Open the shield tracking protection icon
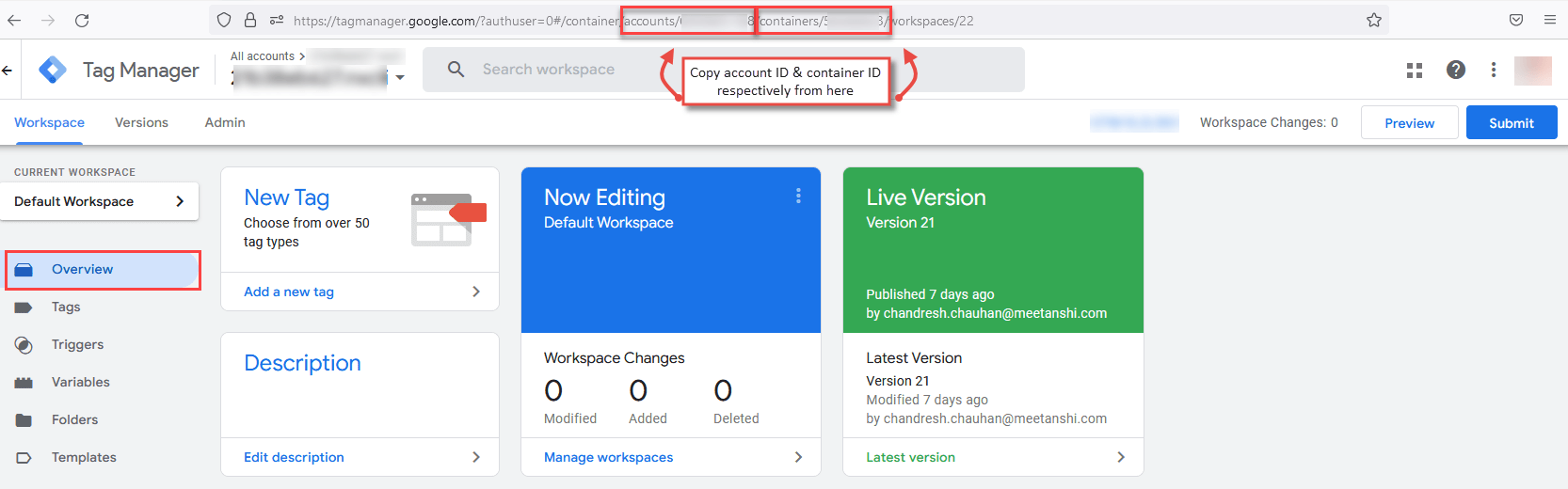 pos(224,20)
